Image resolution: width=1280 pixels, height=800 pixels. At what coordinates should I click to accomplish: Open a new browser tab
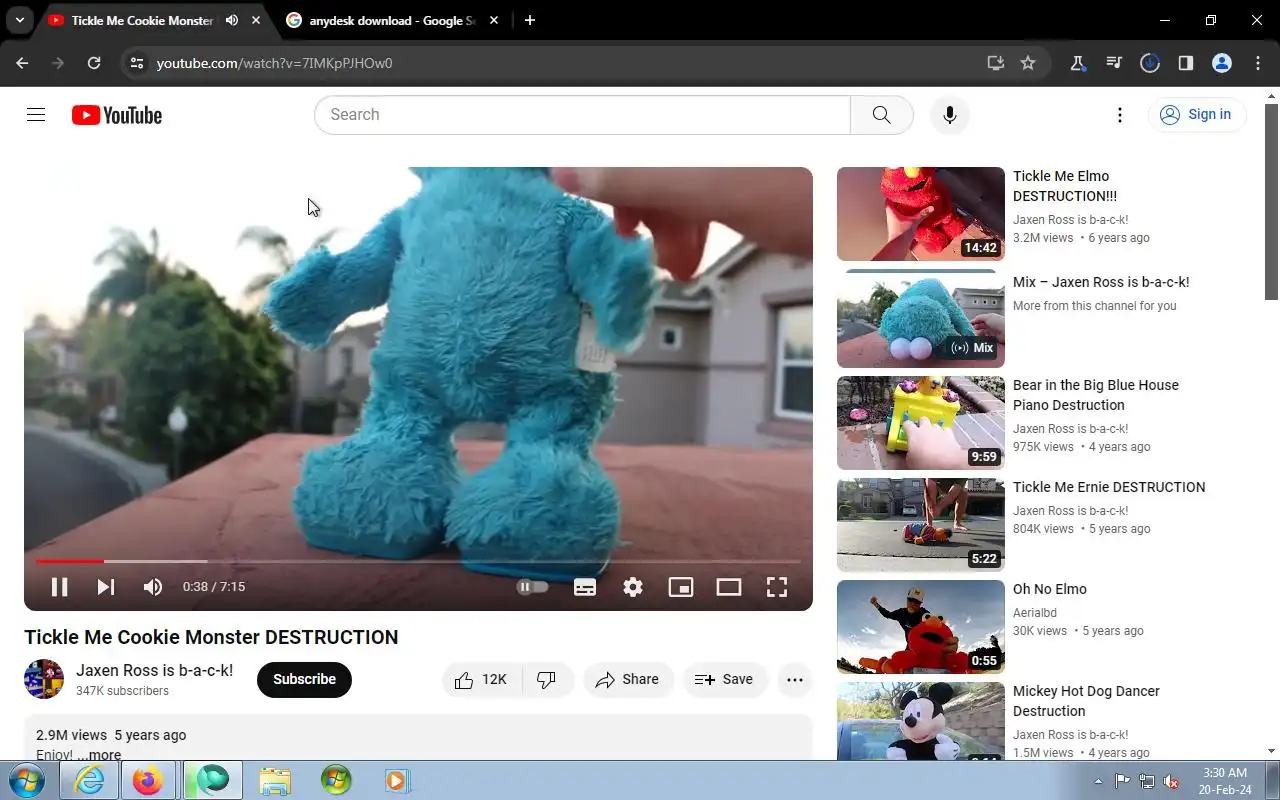(530, 20)
